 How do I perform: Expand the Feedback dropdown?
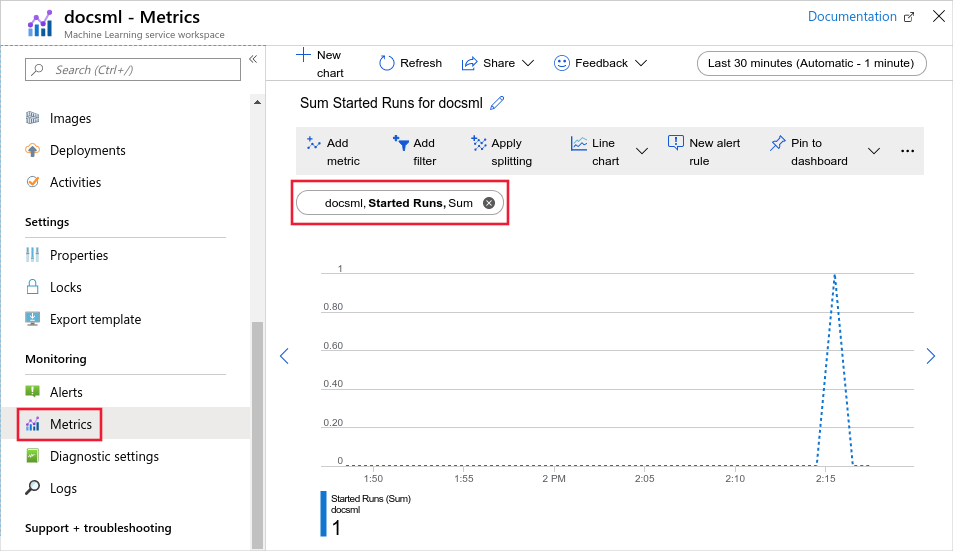pos(600,63)
